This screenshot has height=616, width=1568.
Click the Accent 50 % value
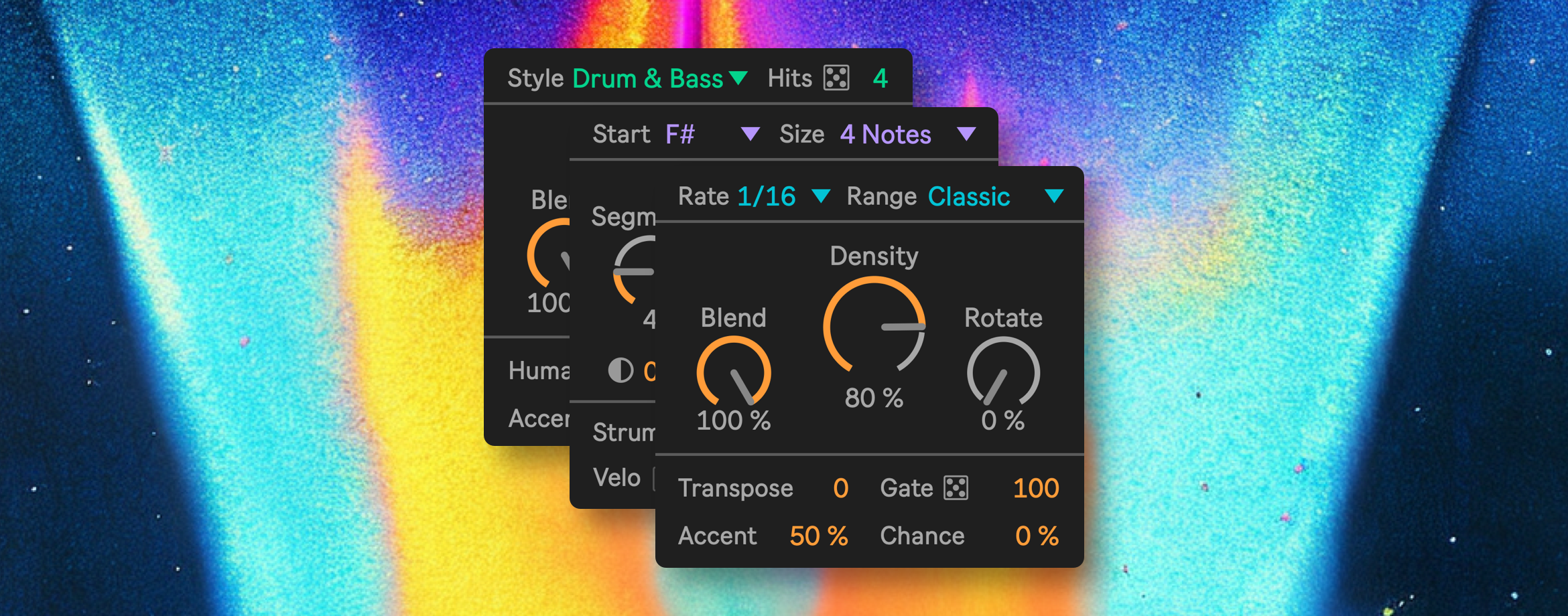tap(818, 536)
